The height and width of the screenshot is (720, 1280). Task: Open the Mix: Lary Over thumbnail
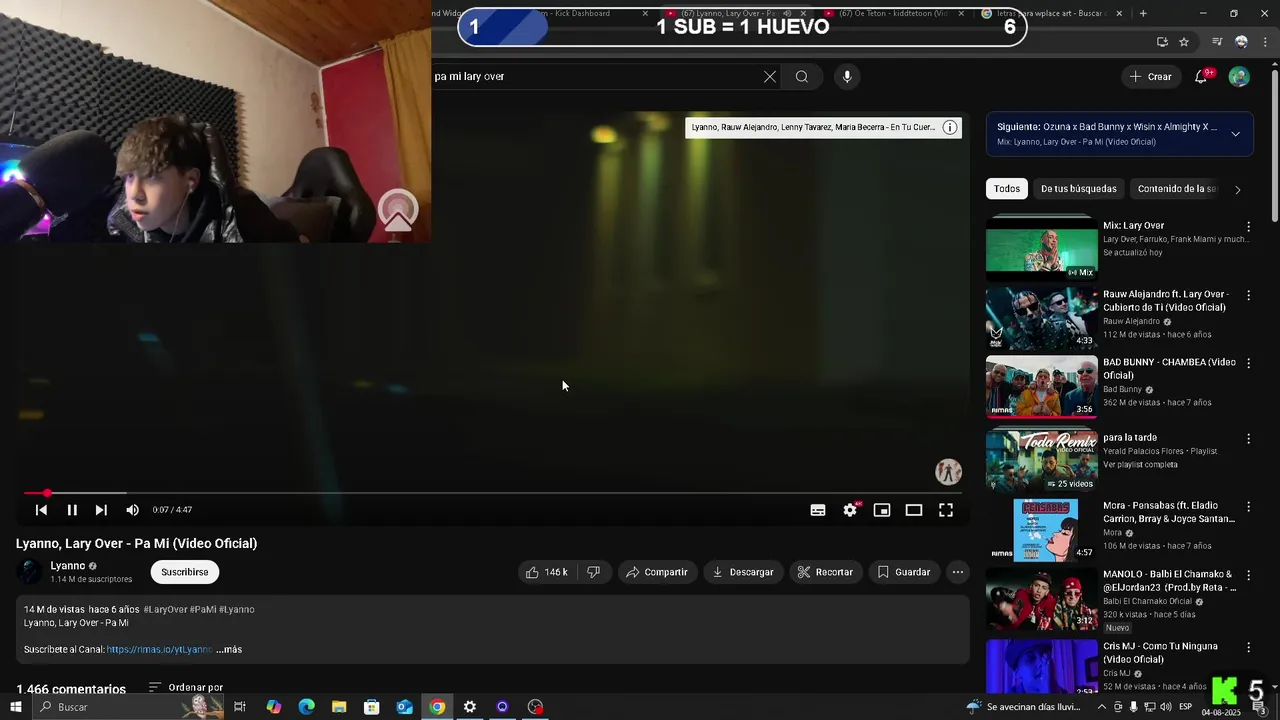pos(1041,248)
